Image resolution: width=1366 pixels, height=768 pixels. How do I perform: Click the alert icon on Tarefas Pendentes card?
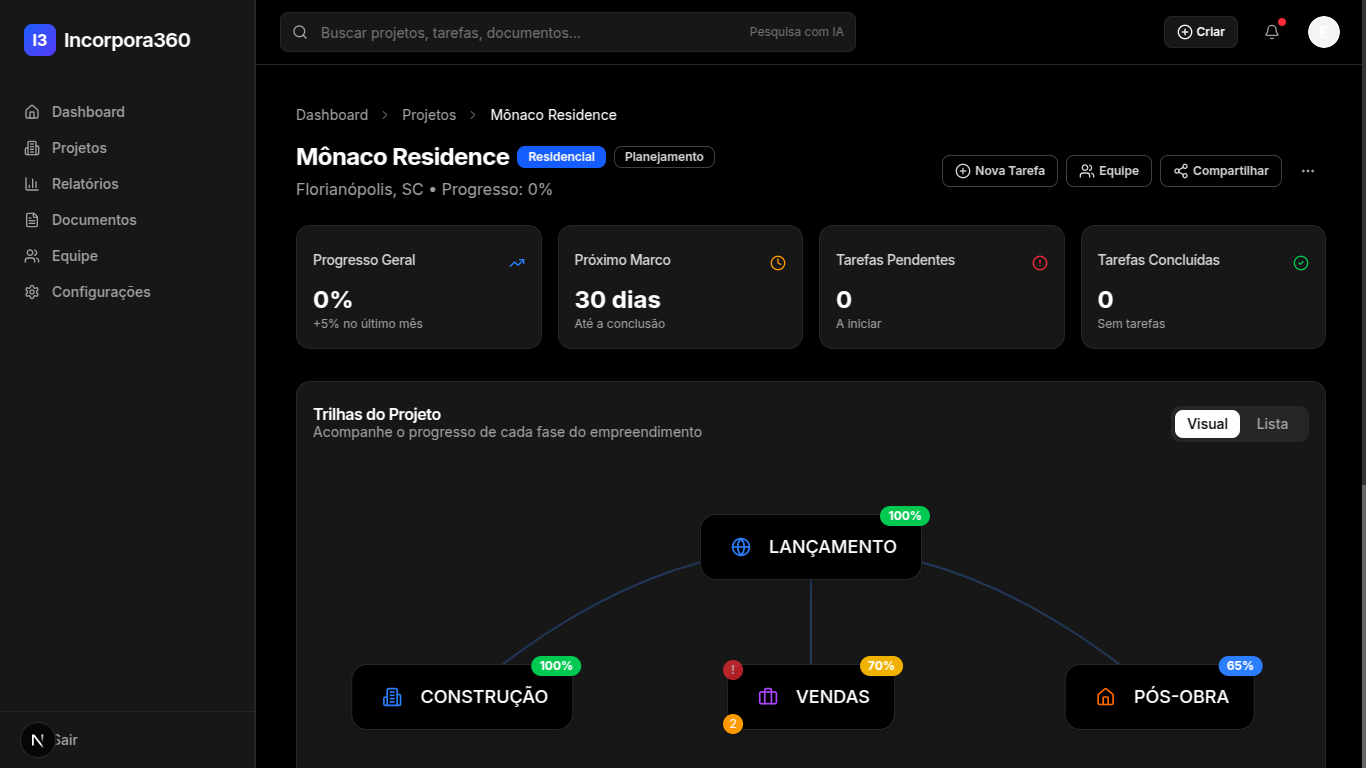(1040, 263)
